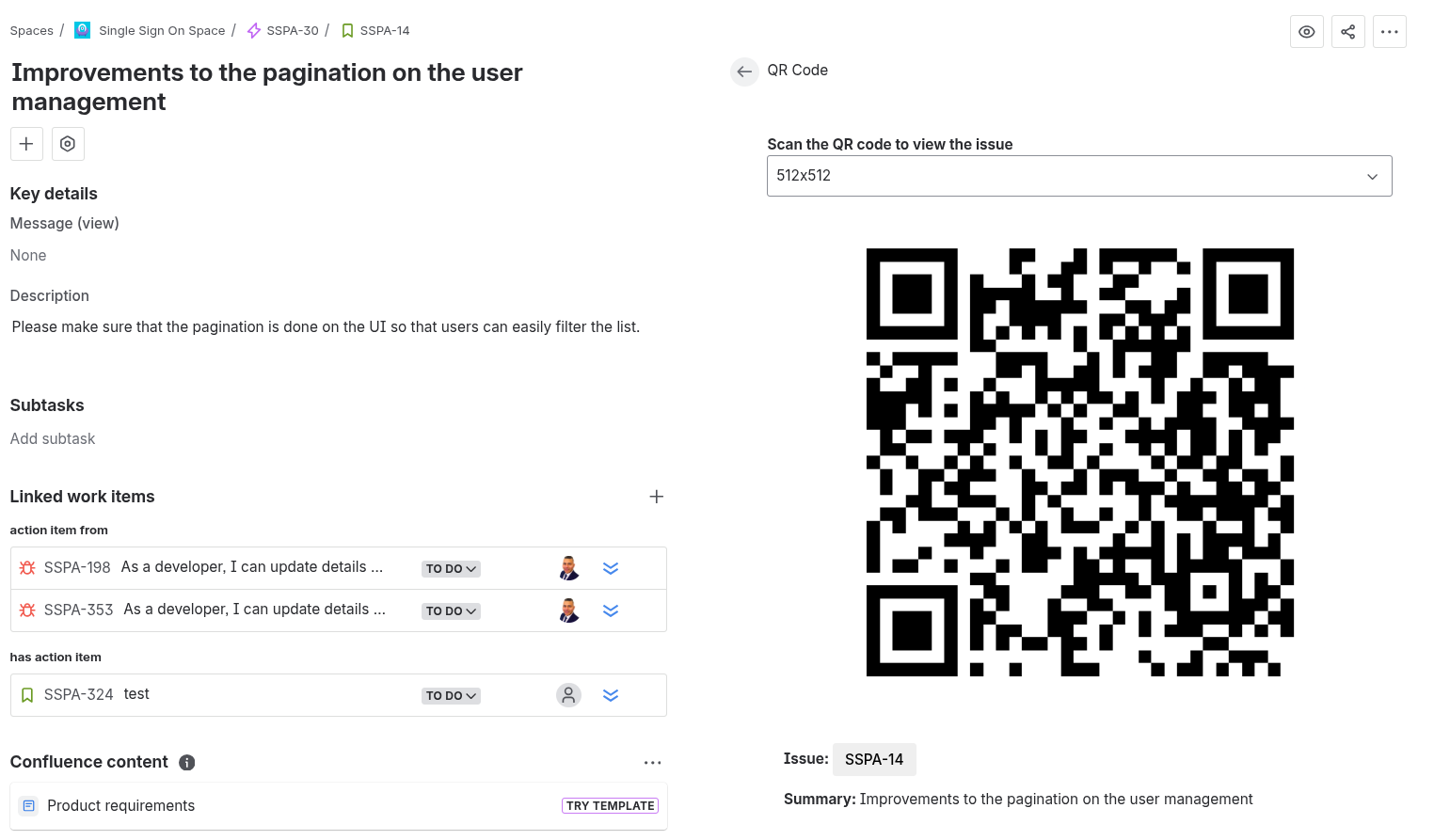Click the SSPA-14 issue key badge

tap(874, 759)
